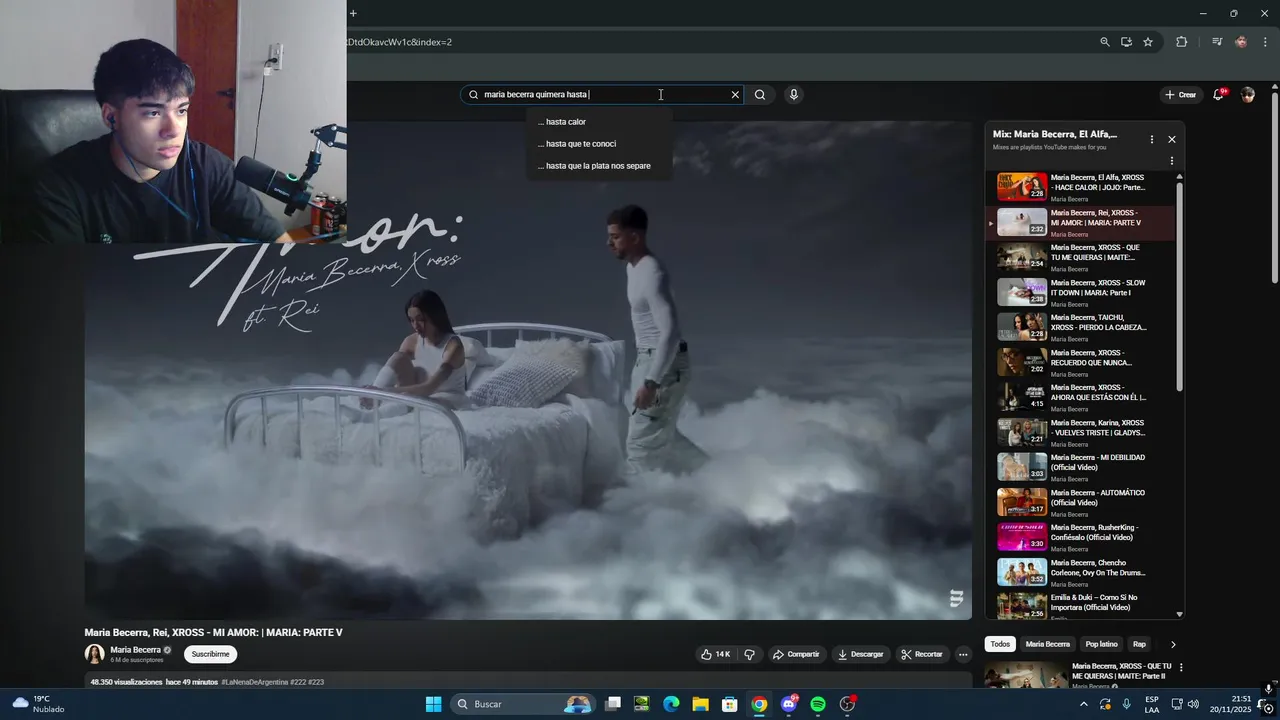The image size is (1280, 720).
Task: Select the 'Todos' filter chip
Action: click(1000, 644)
